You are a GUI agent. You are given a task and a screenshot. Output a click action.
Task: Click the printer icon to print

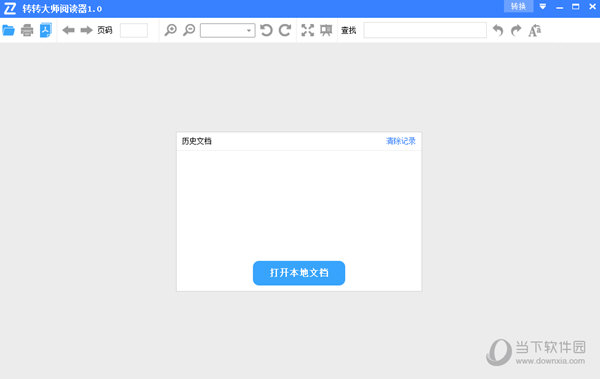pos(27,30)
